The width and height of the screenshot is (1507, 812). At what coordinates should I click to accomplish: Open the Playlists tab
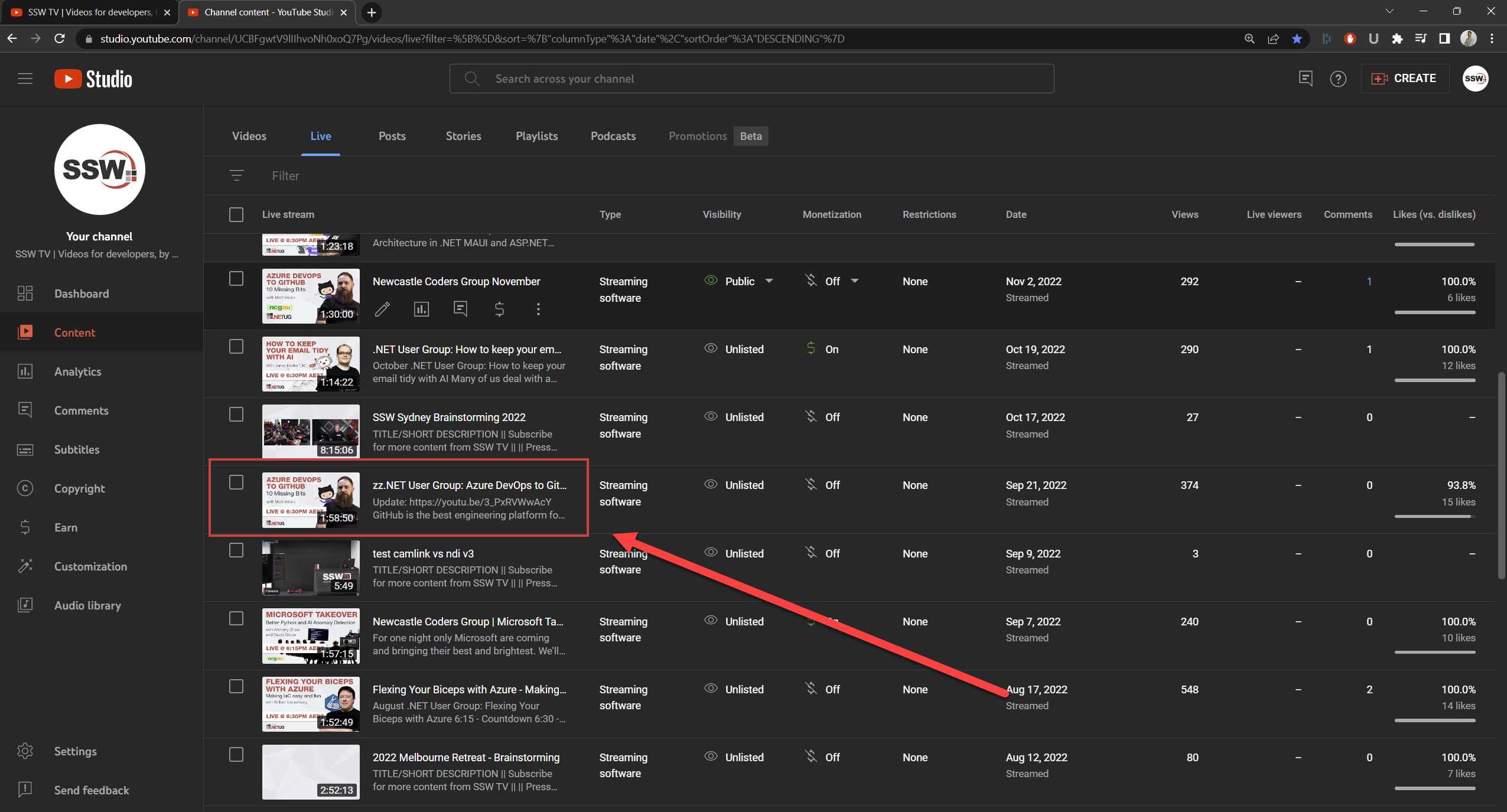[536, 136]
